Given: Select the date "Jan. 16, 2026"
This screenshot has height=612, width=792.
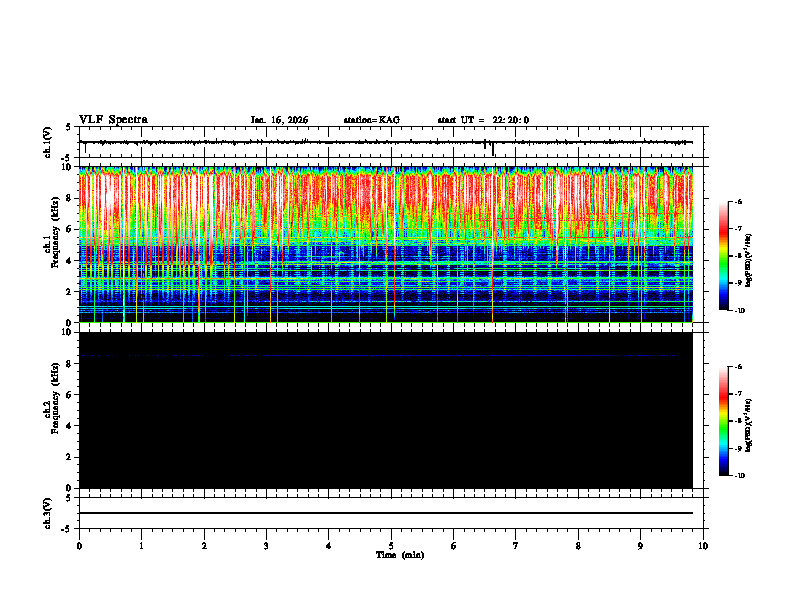Looking at the screenshot, I should [279, 120].
